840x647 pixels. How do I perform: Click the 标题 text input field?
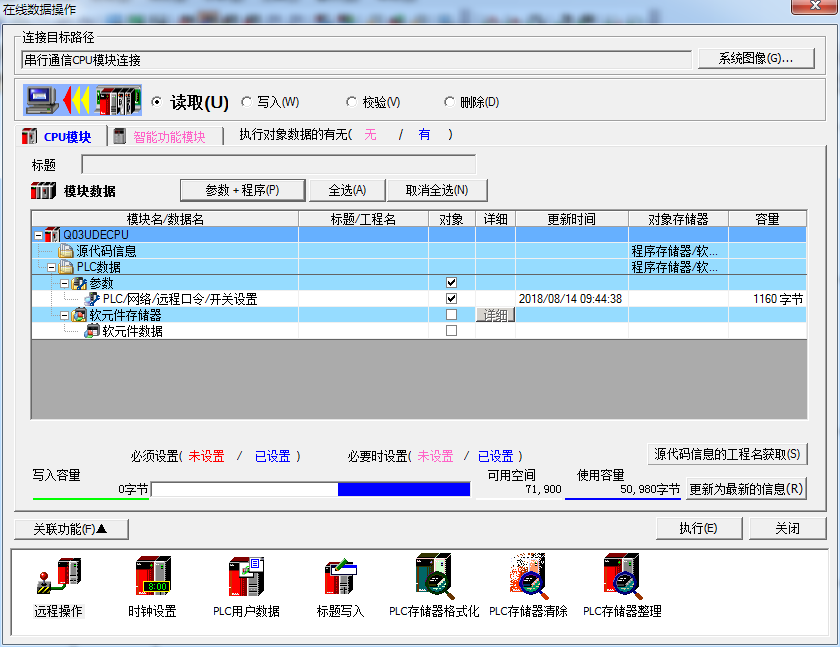point(278,164)
